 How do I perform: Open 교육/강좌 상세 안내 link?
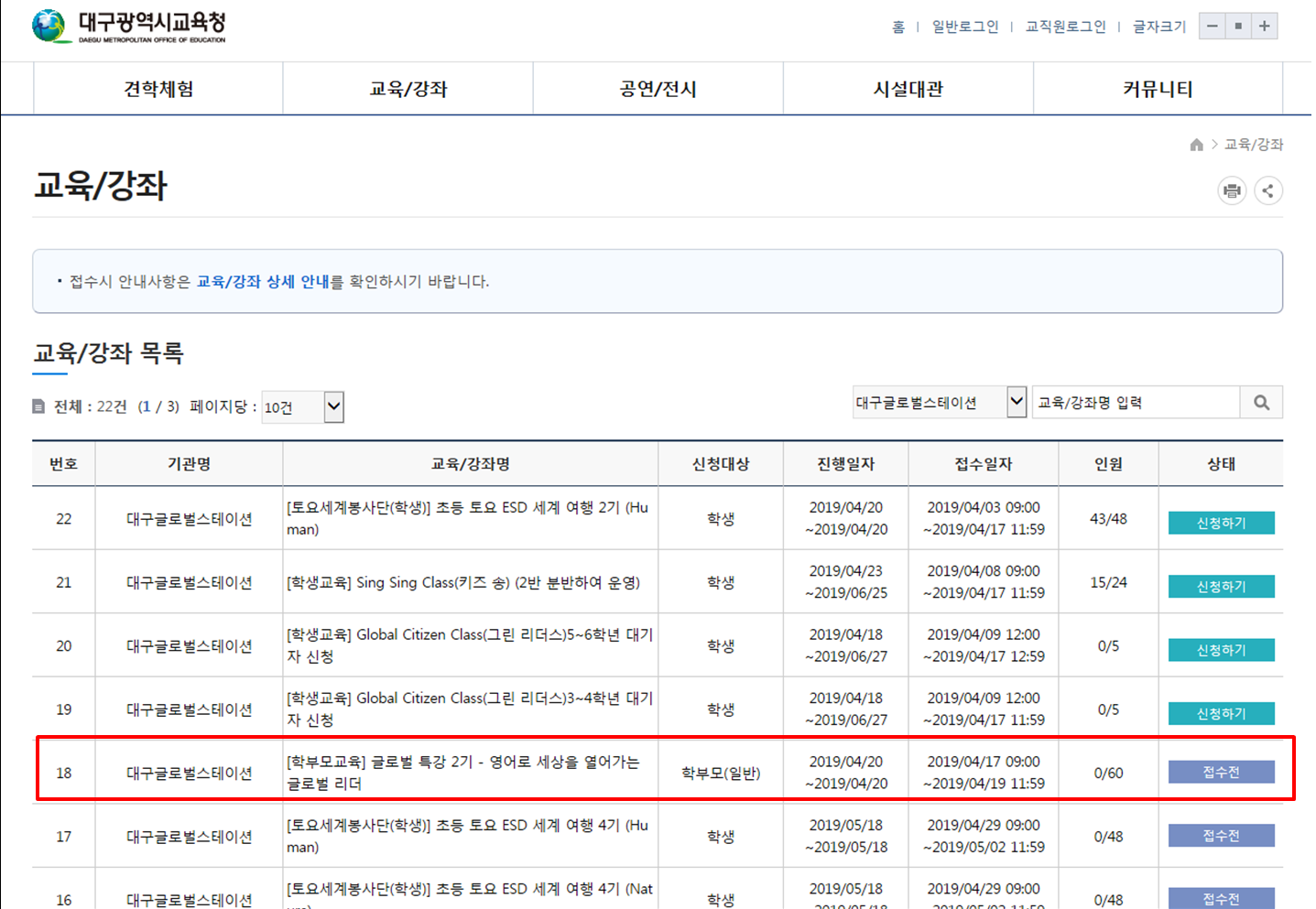tap(262, 281)
